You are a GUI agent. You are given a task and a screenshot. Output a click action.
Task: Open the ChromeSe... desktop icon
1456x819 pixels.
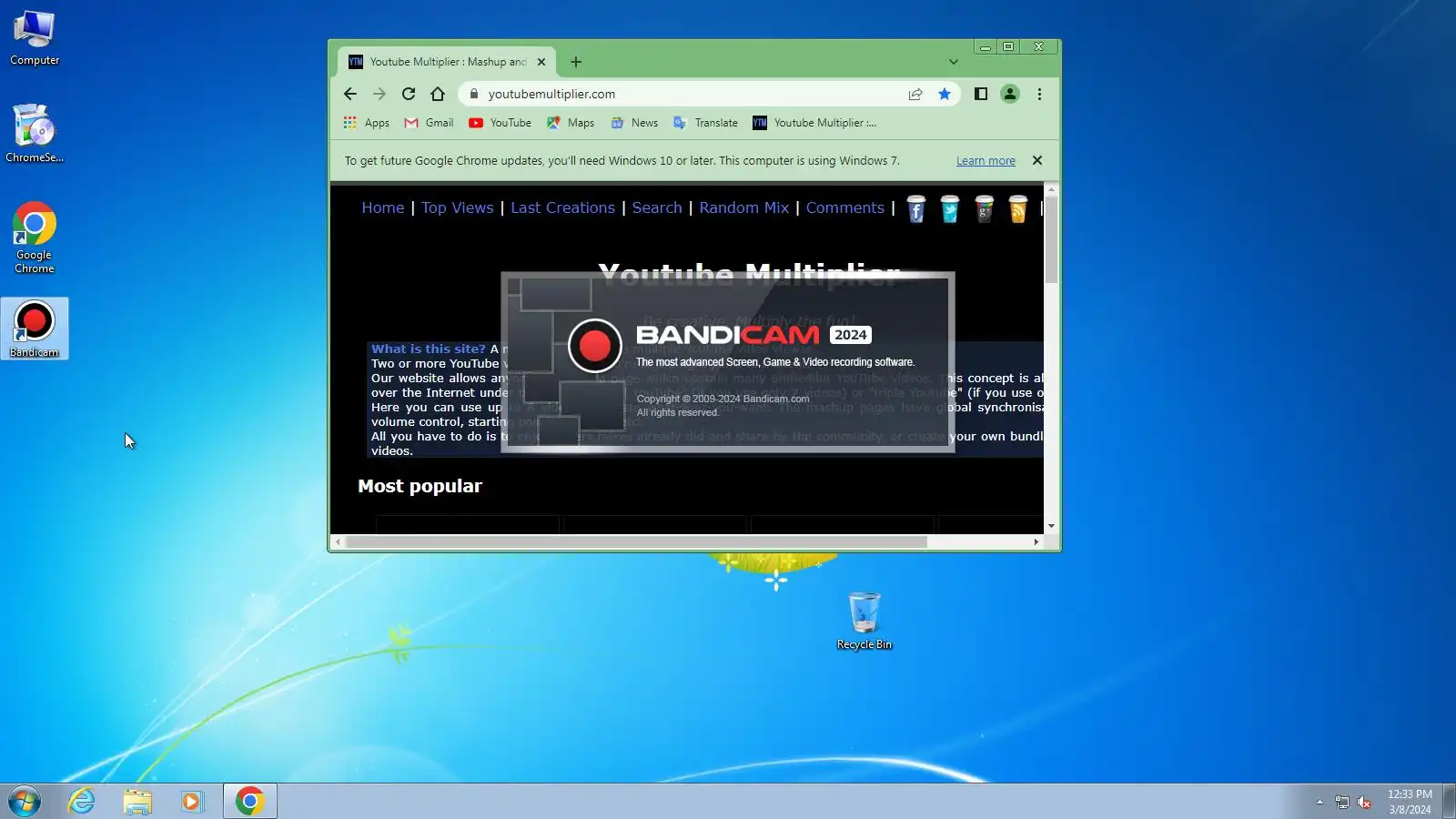click(35, 133)
